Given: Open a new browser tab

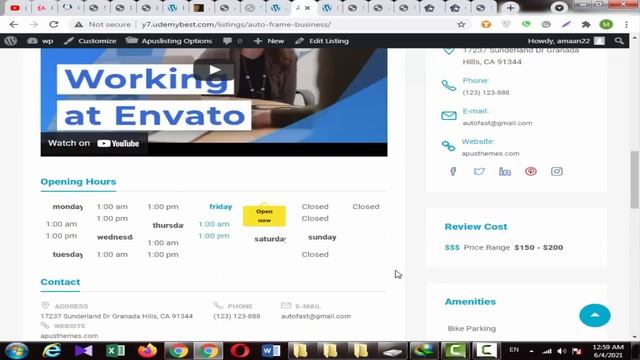Looking at the screenshot, I should pyautogui.click(x=510, y=8).
